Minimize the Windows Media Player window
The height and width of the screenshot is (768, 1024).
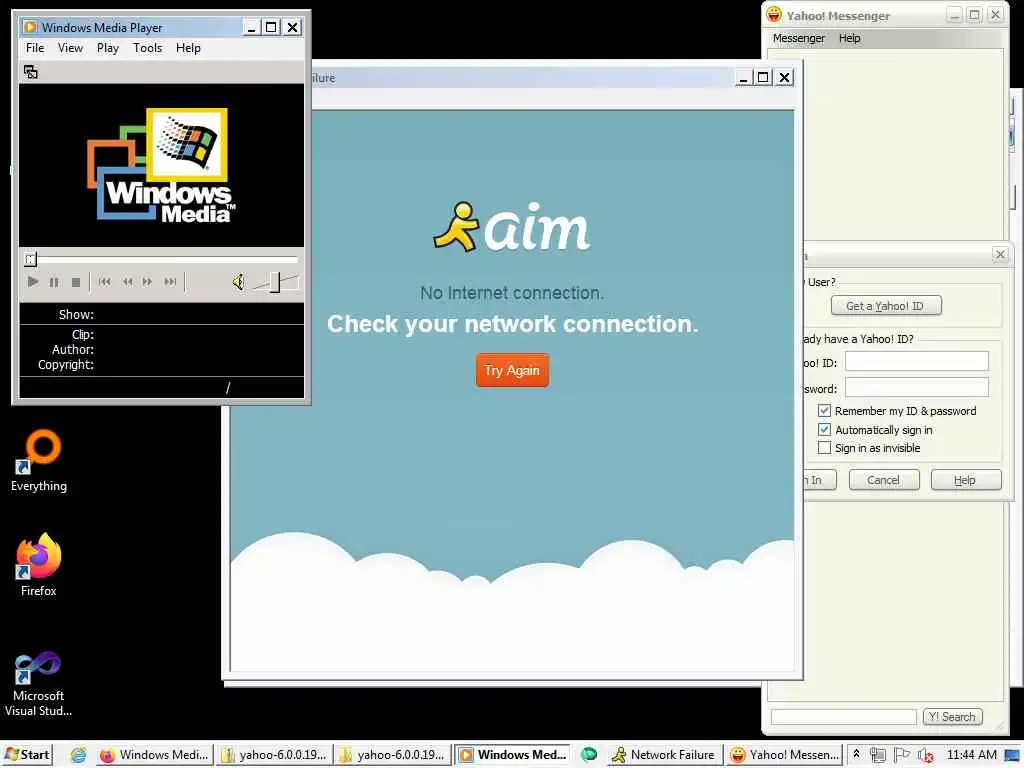pos(251,27)
